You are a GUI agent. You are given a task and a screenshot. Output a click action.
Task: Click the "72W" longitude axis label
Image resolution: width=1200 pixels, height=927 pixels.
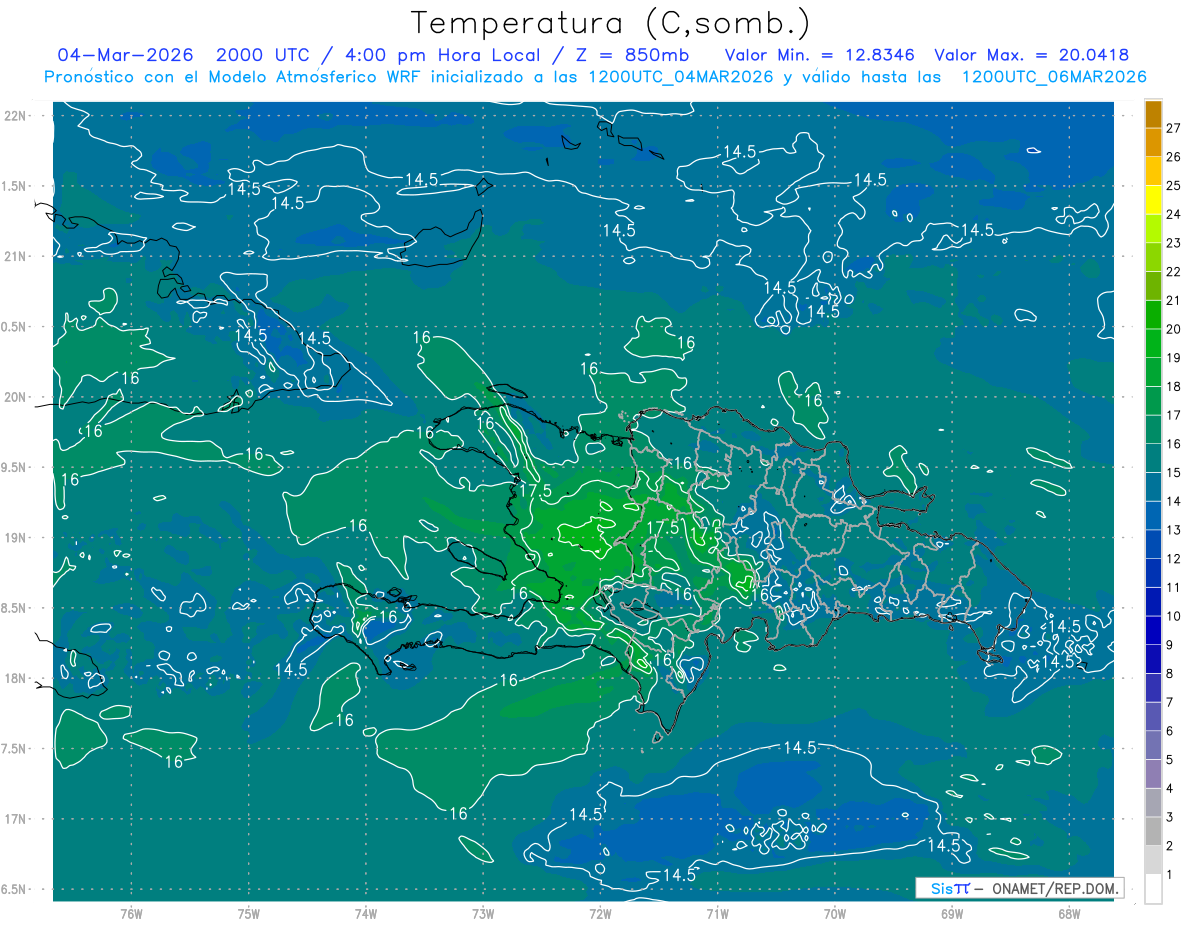(600, 914)
